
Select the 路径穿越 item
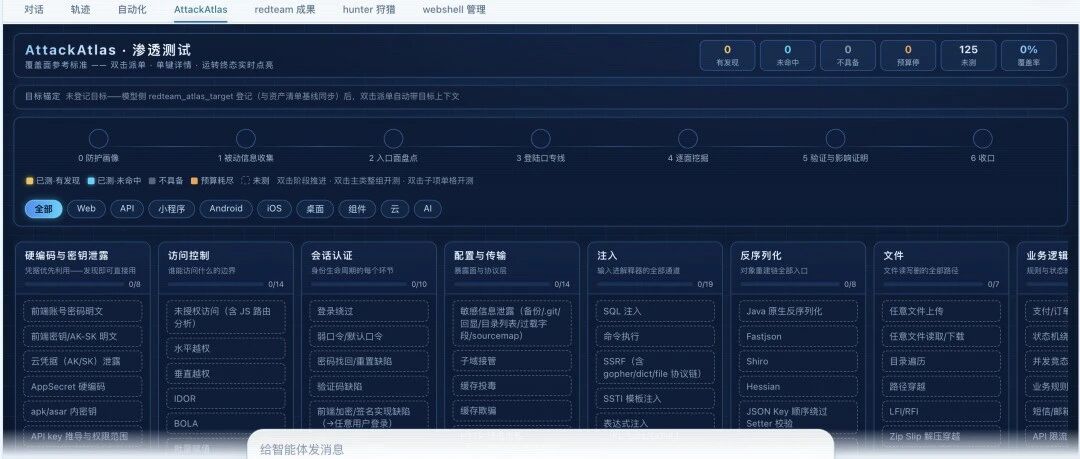(x=941, y=386)
